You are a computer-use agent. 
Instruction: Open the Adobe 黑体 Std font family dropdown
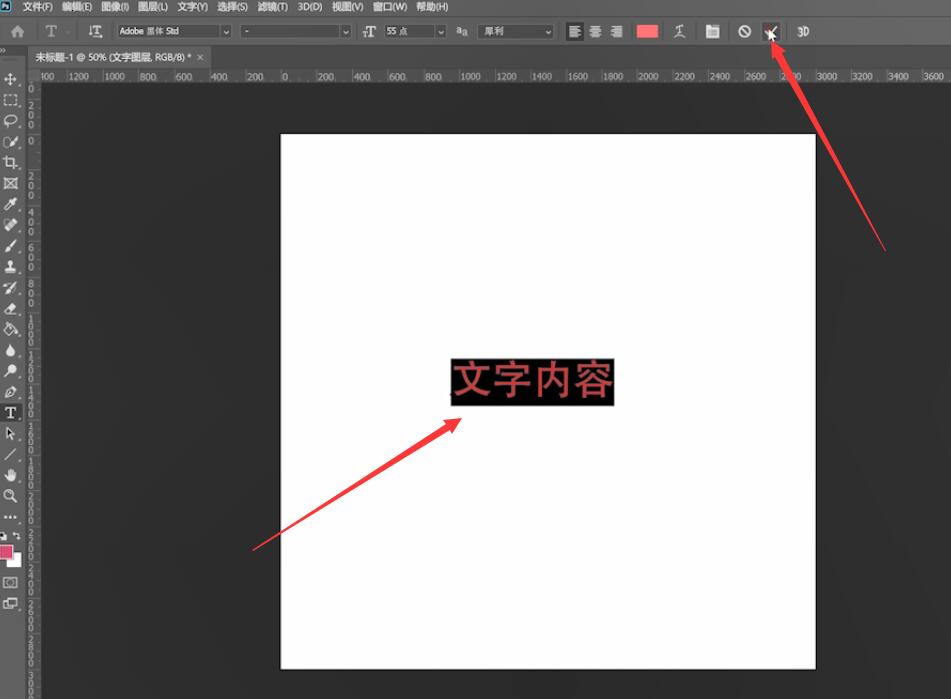226,32
